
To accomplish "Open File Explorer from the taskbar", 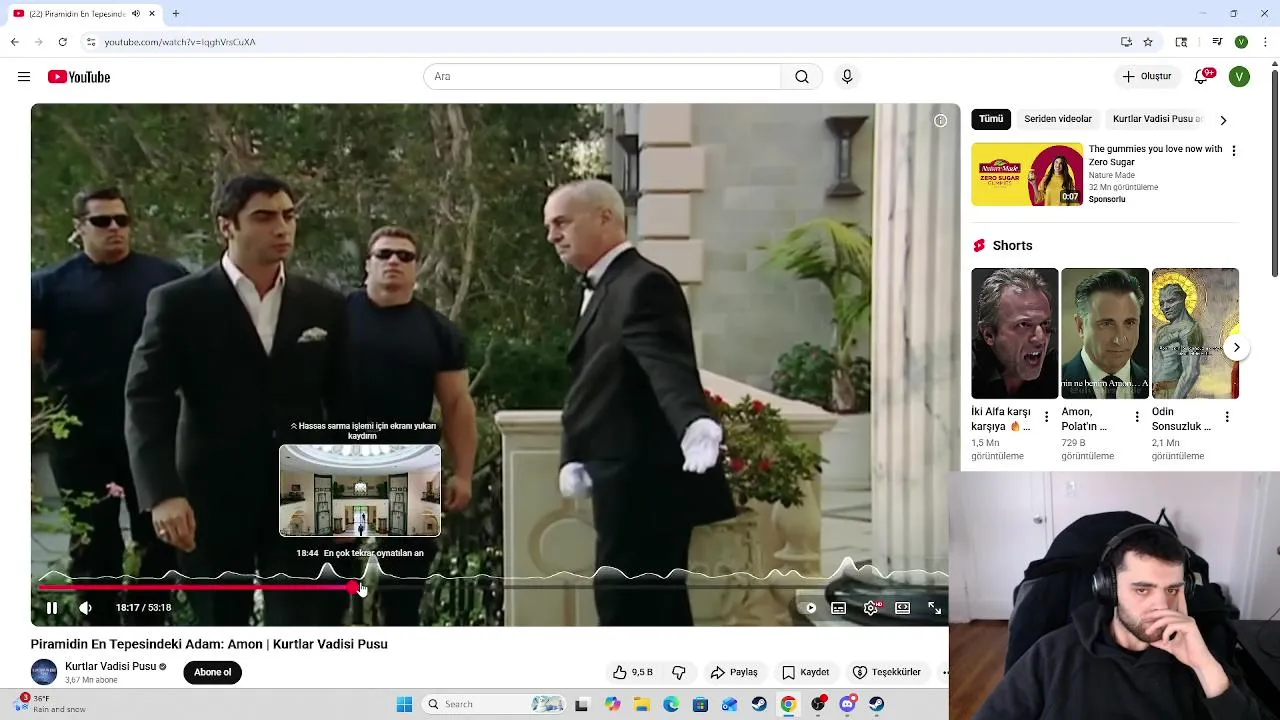I will tap(642, 704).
